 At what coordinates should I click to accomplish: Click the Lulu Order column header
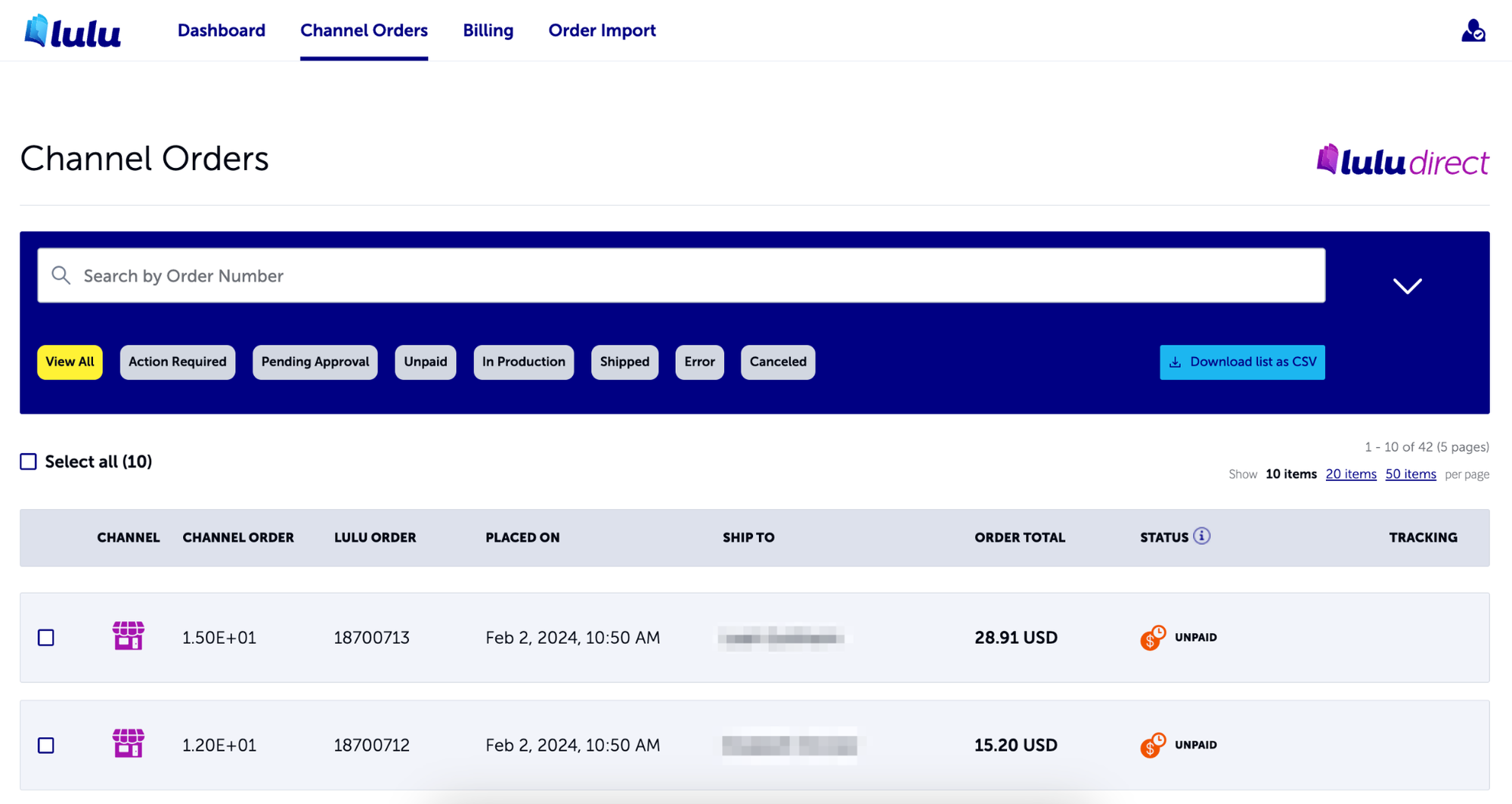[x=375, y=538]
